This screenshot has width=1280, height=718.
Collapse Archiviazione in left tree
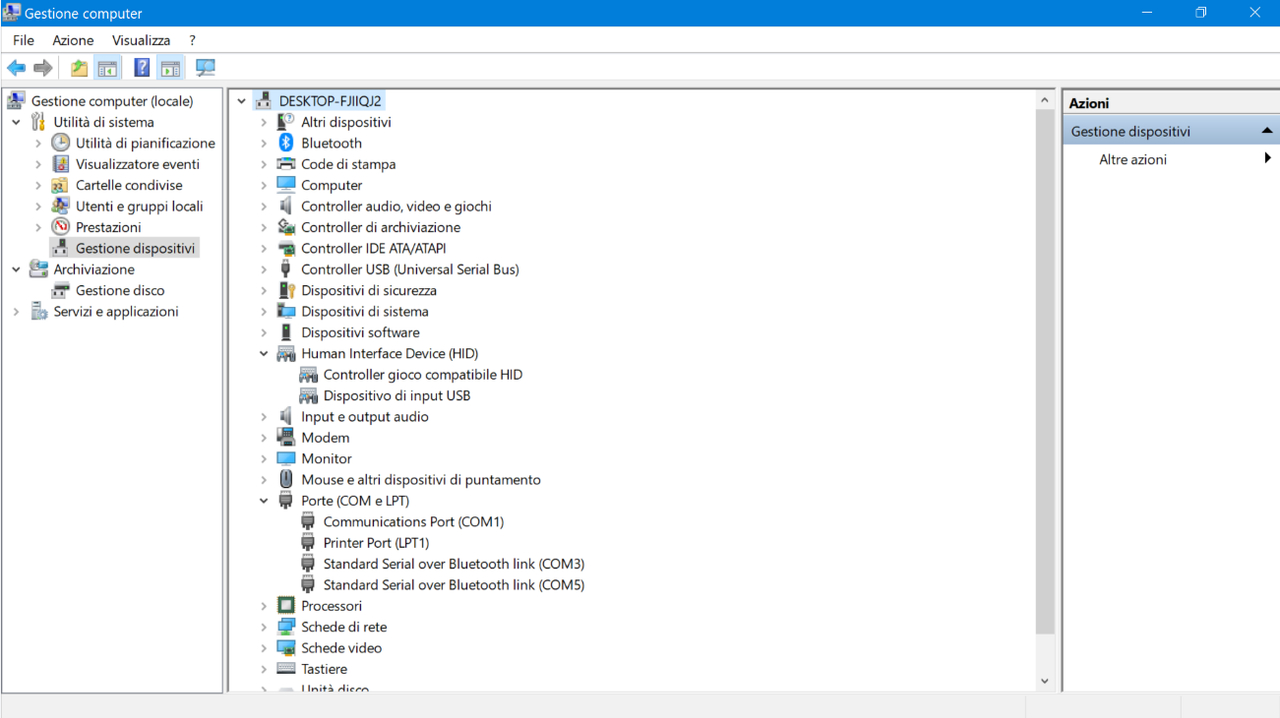pos(16,269)
